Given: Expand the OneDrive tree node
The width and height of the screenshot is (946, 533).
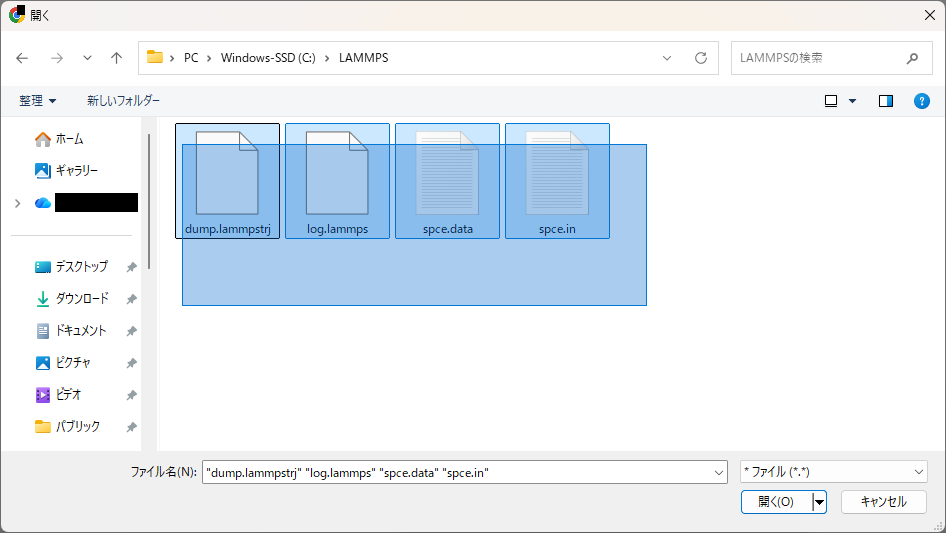Looking at the screenshot, I should point(17,203).
